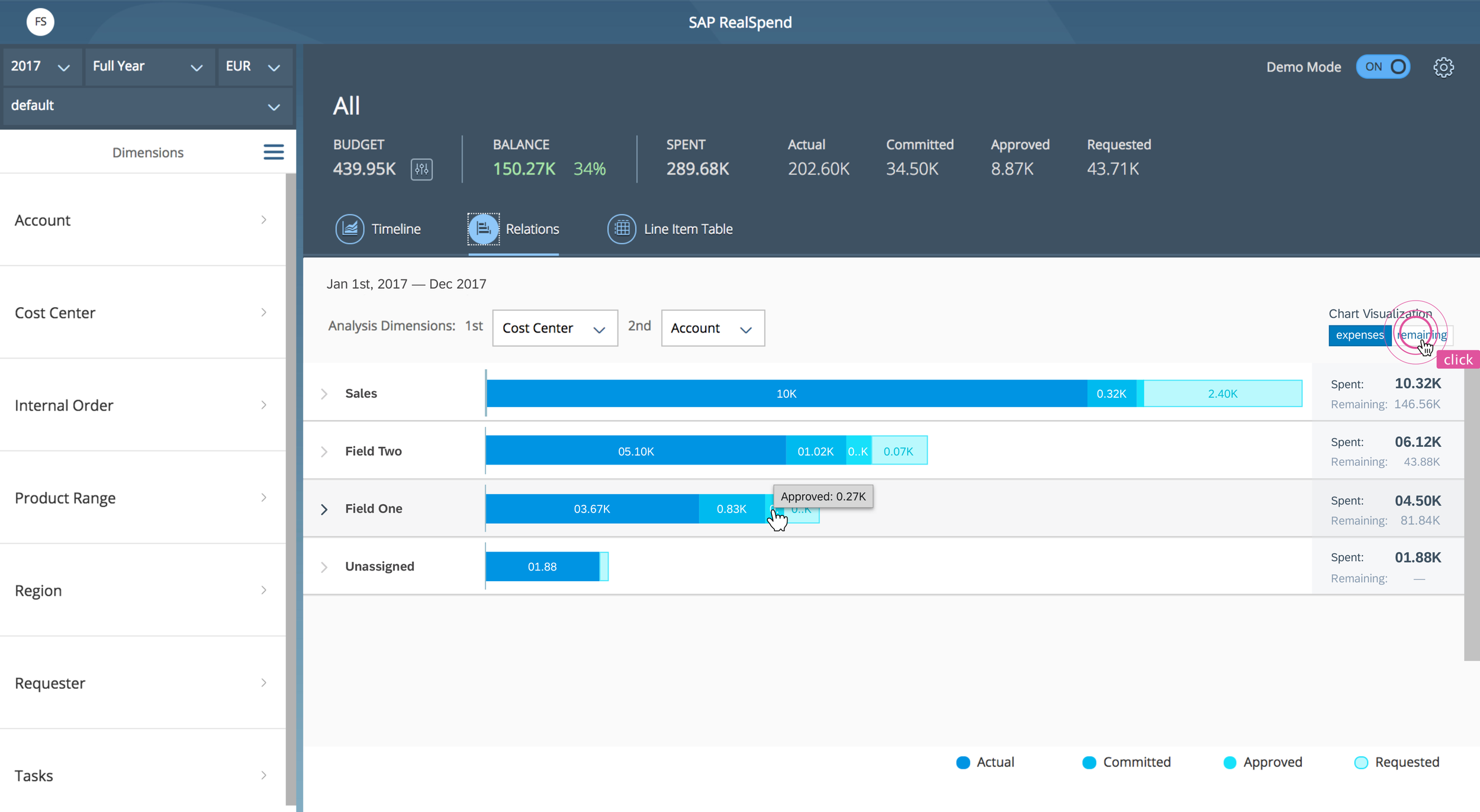The image size is (1480, 812).
Task: Click the Field Two row label
Action: coord(374,452)
